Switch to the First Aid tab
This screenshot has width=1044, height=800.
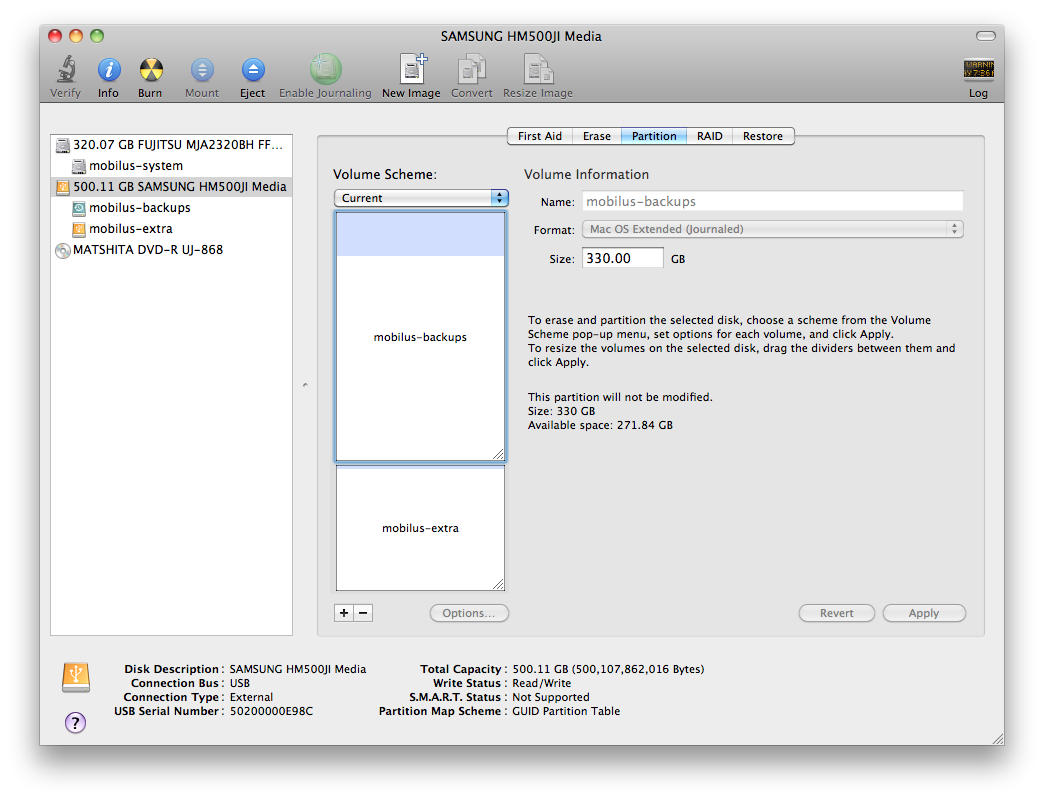[540, 136]
